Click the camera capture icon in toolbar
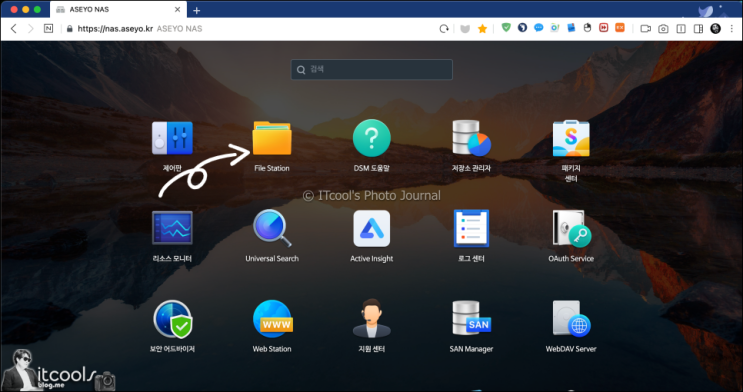 [663, 28]
